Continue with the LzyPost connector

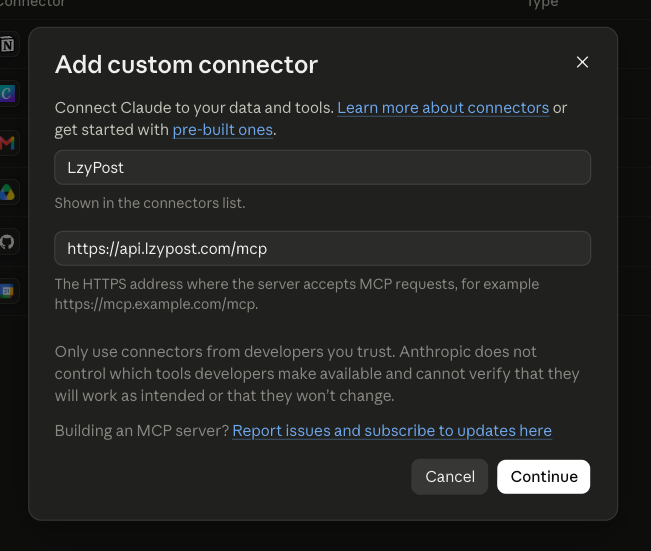point(543,477)
